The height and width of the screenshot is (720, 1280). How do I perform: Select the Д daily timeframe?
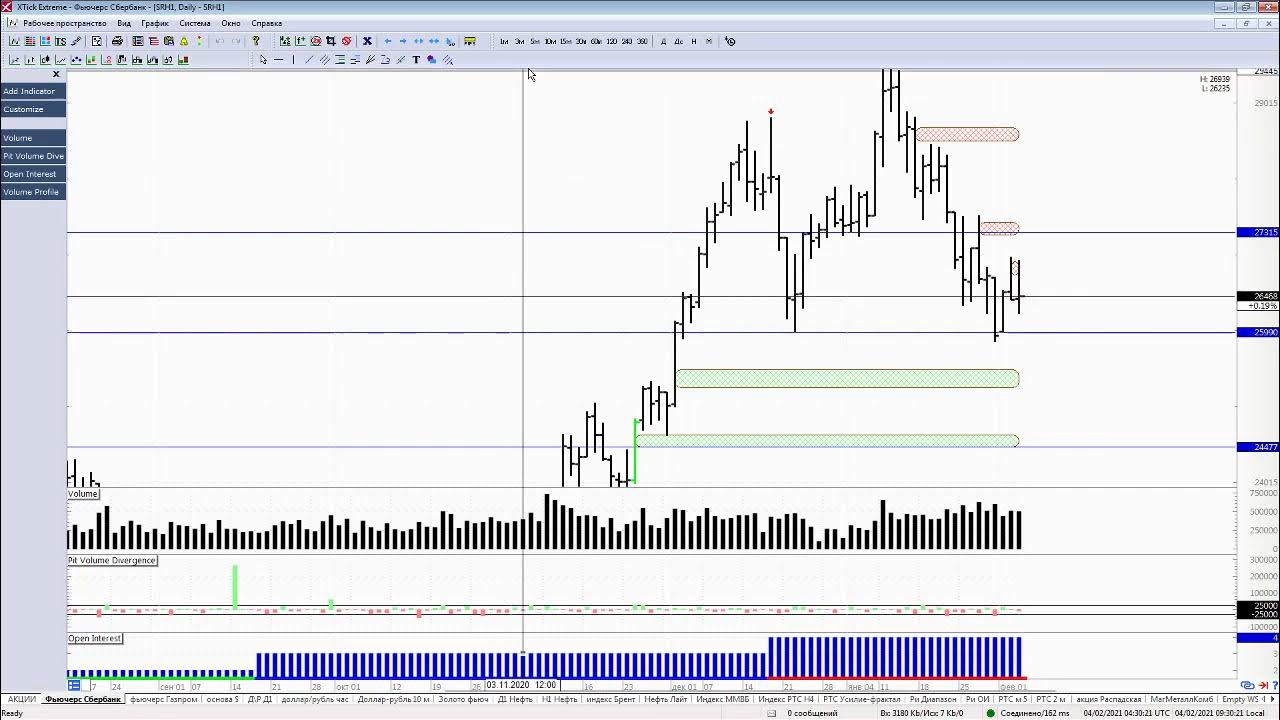click(x=663, y=41)
